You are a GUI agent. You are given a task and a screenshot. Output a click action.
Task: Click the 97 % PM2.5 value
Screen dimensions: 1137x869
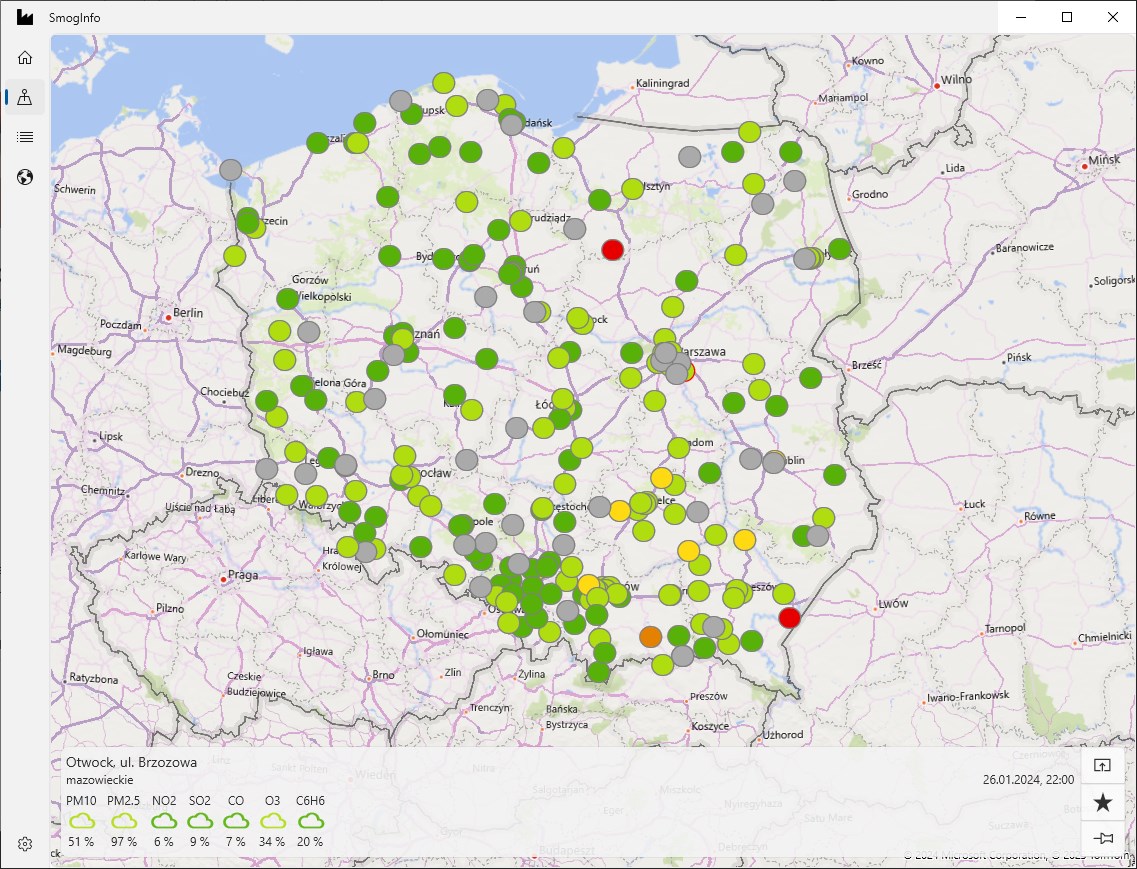click(x=124, y=842)
